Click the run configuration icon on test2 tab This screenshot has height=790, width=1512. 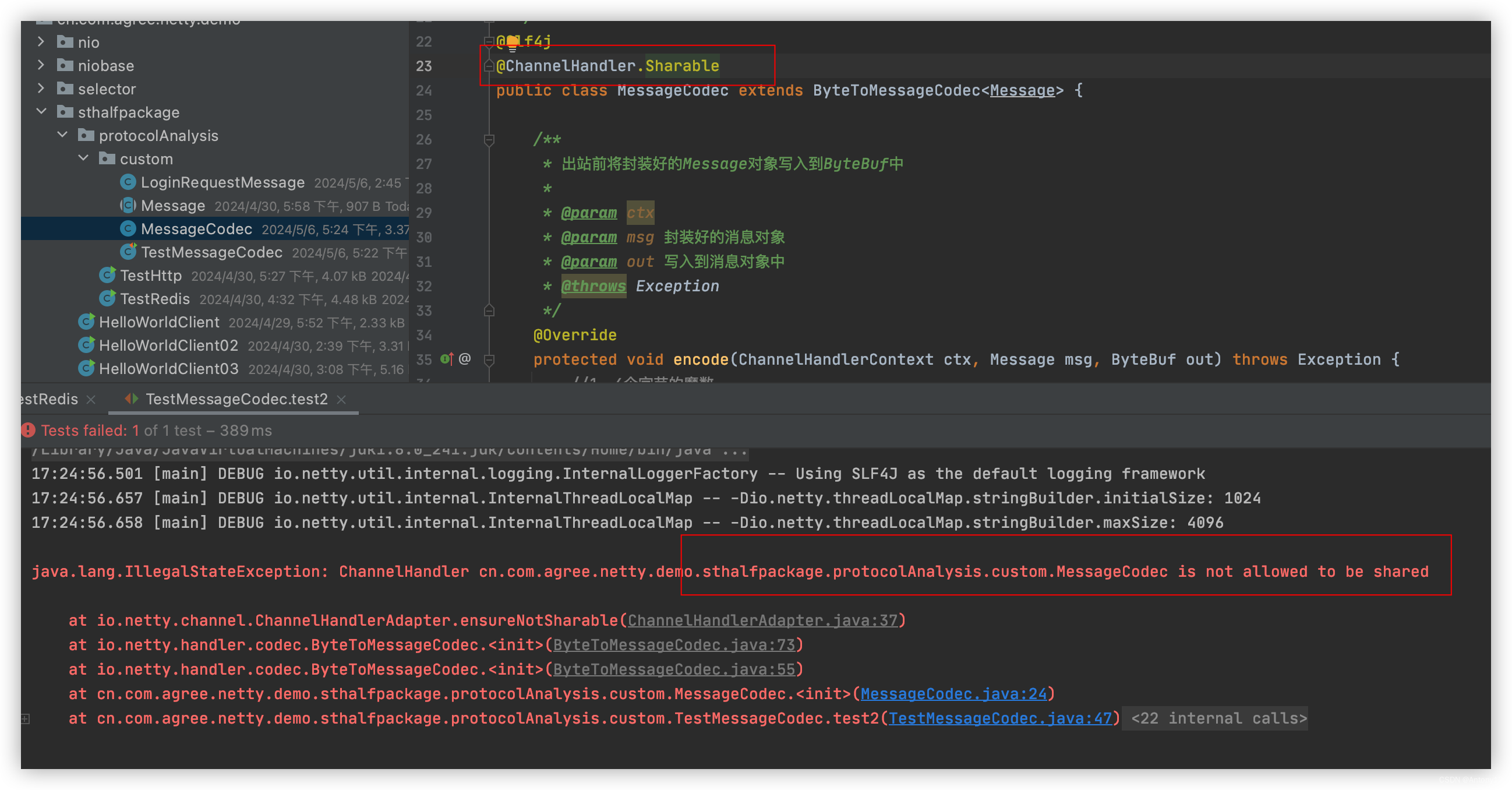(132, 399)
